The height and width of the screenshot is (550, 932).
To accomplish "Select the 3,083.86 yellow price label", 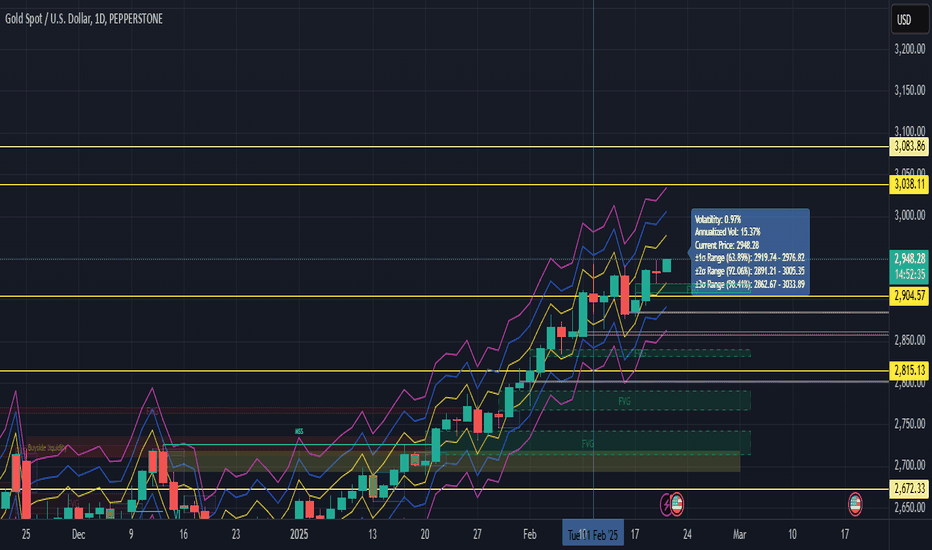I will (x=909, y=146).
